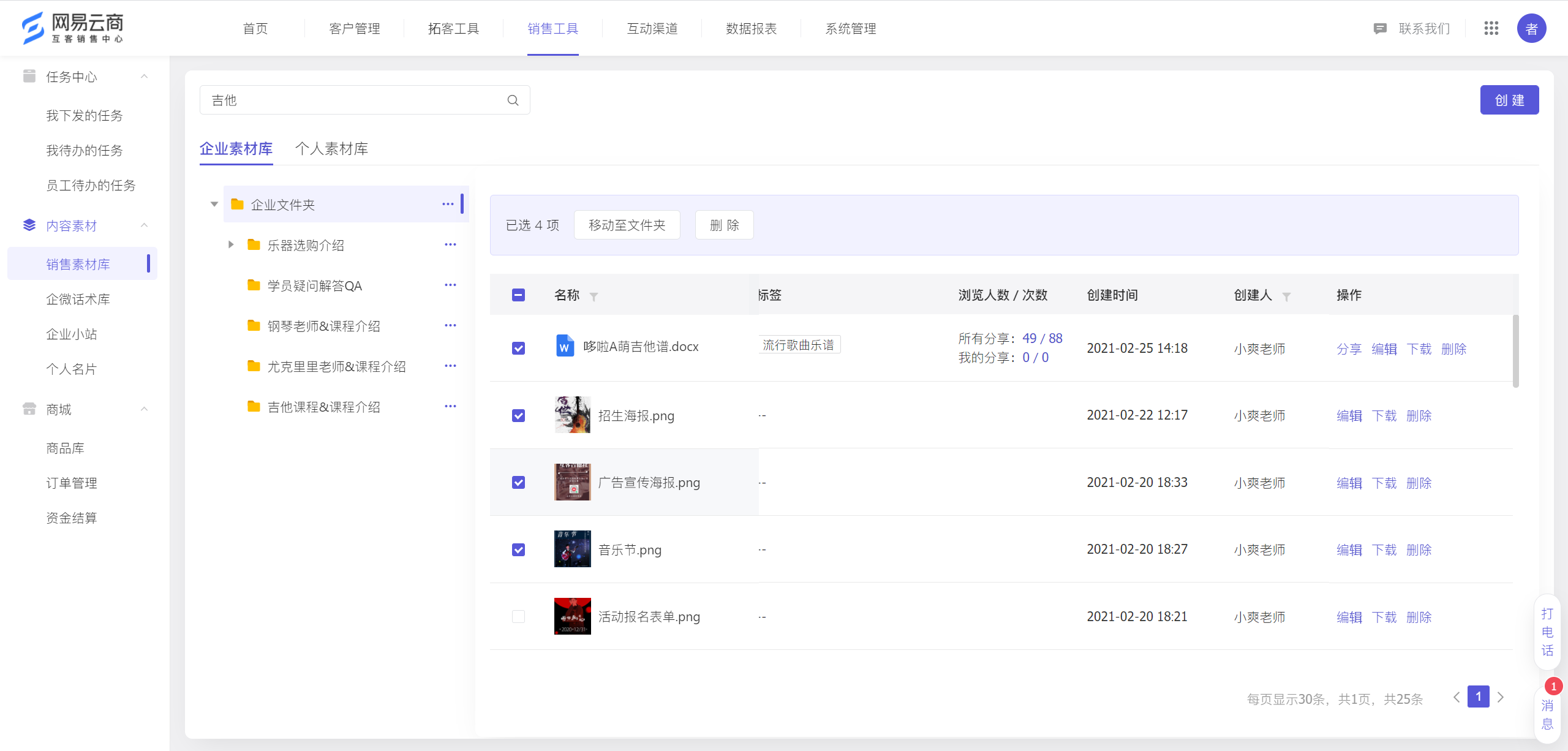Check the 活动报名表单.png checkbox

pyautogui.click(x=518, y=616)
